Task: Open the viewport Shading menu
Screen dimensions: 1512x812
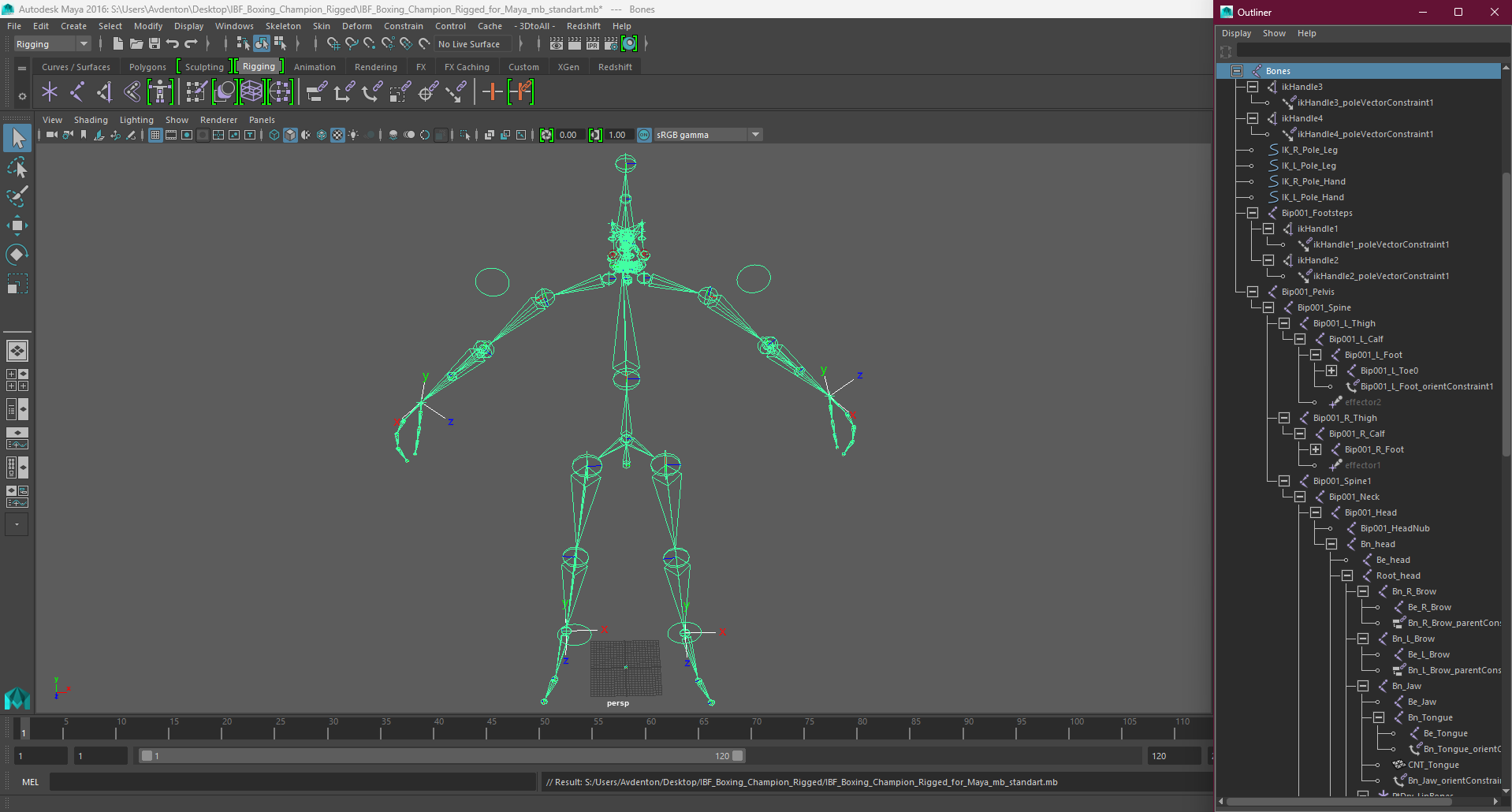Action: click(x=91, y=120)
